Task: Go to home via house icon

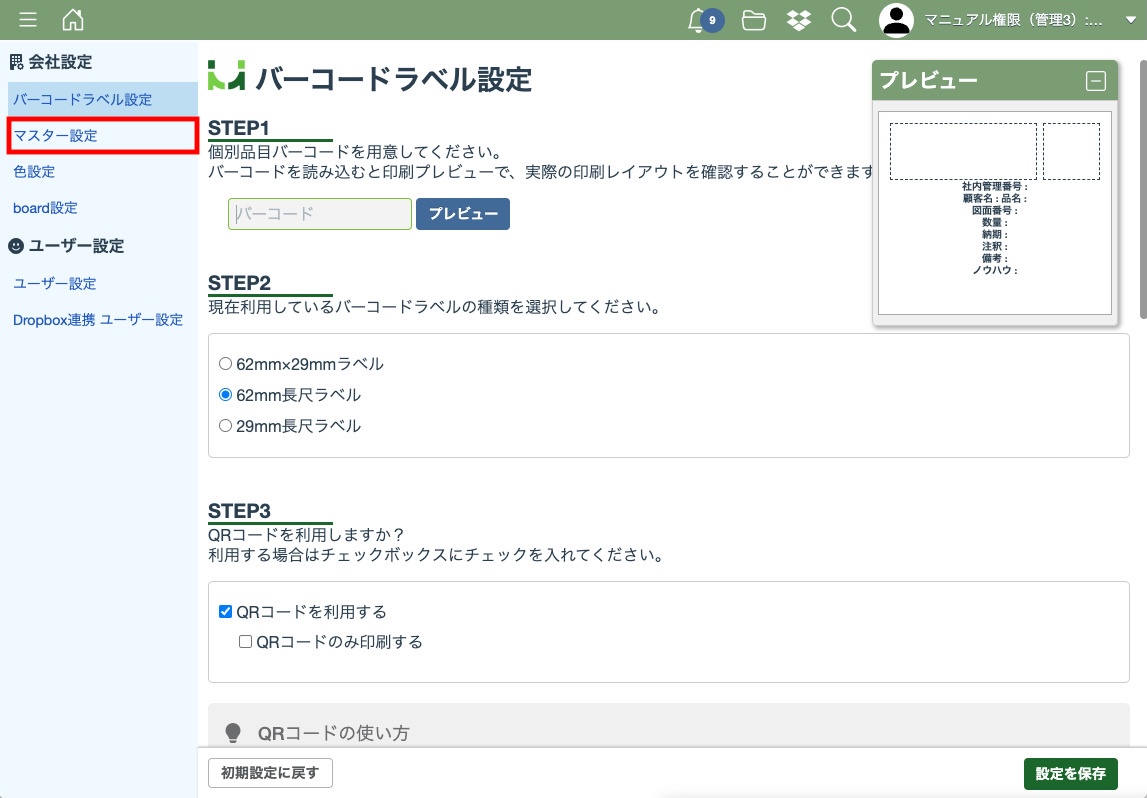Action: pyautogui.click(x=73, y=20)
